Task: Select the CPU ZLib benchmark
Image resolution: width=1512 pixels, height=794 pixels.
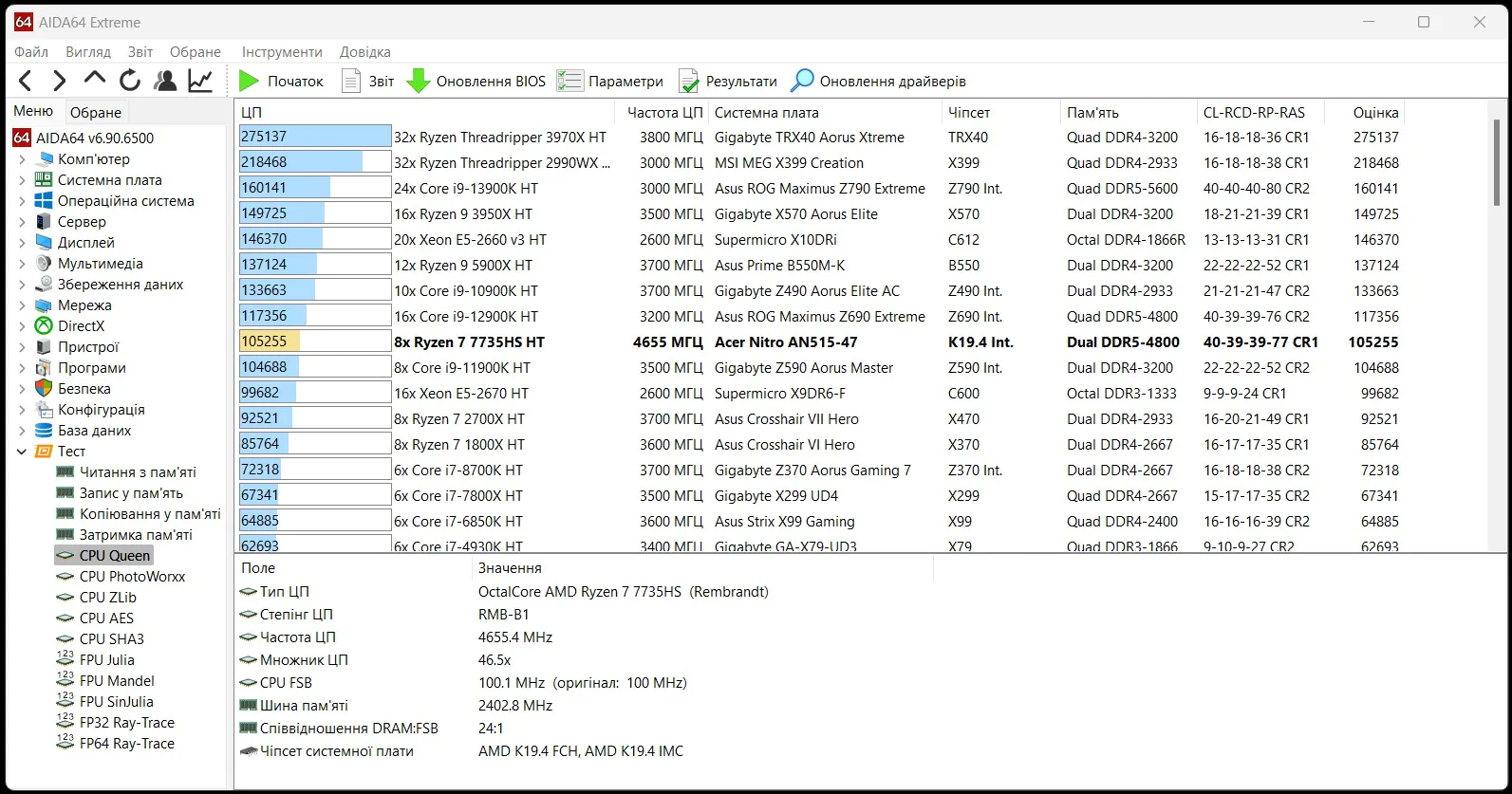Action: 96,598
